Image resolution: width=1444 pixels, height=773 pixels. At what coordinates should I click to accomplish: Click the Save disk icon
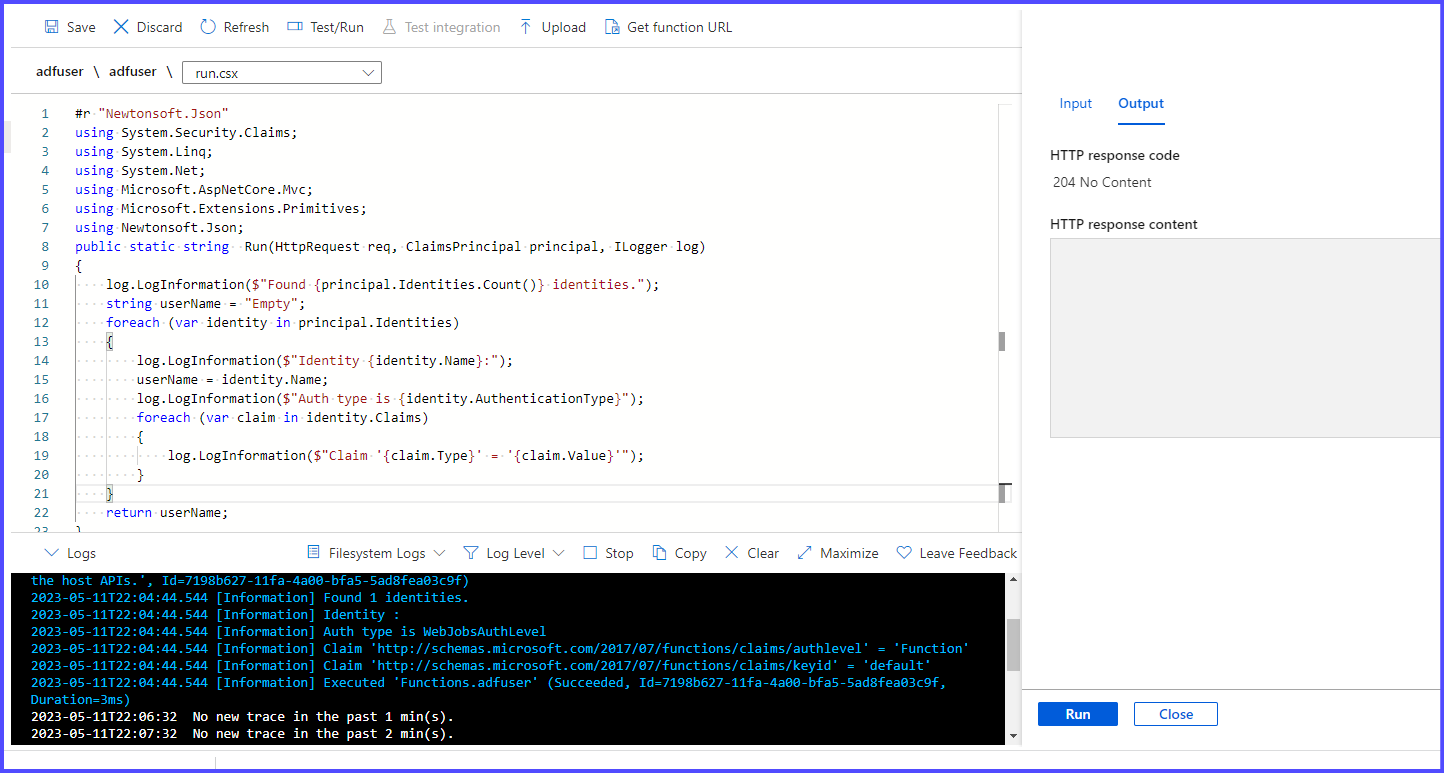pos(51,27)
